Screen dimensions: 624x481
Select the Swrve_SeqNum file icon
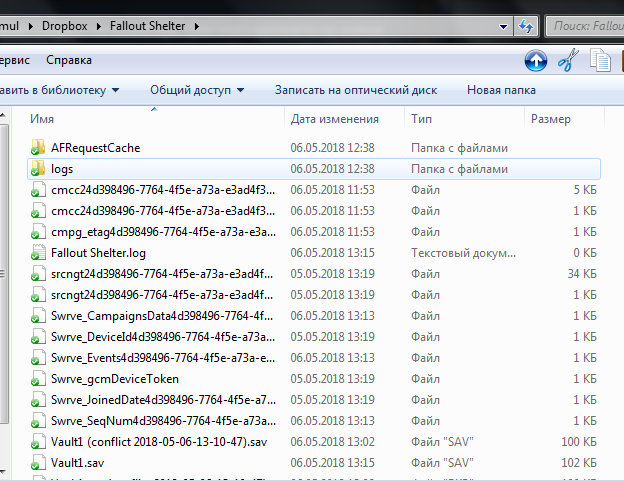(x=37, y=421)
